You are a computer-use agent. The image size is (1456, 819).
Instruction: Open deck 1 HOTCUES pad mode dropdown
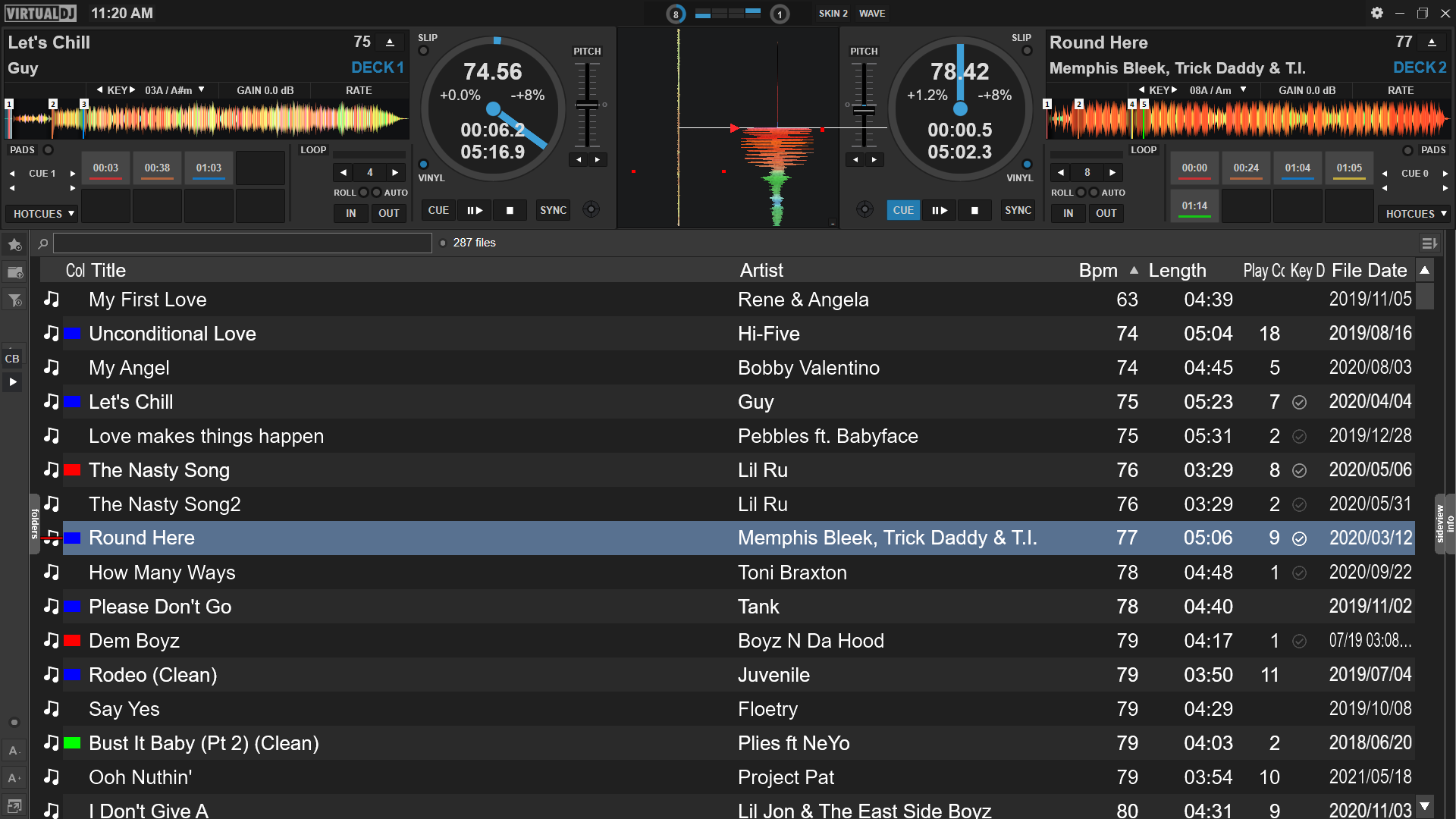[x=44, y=214]
